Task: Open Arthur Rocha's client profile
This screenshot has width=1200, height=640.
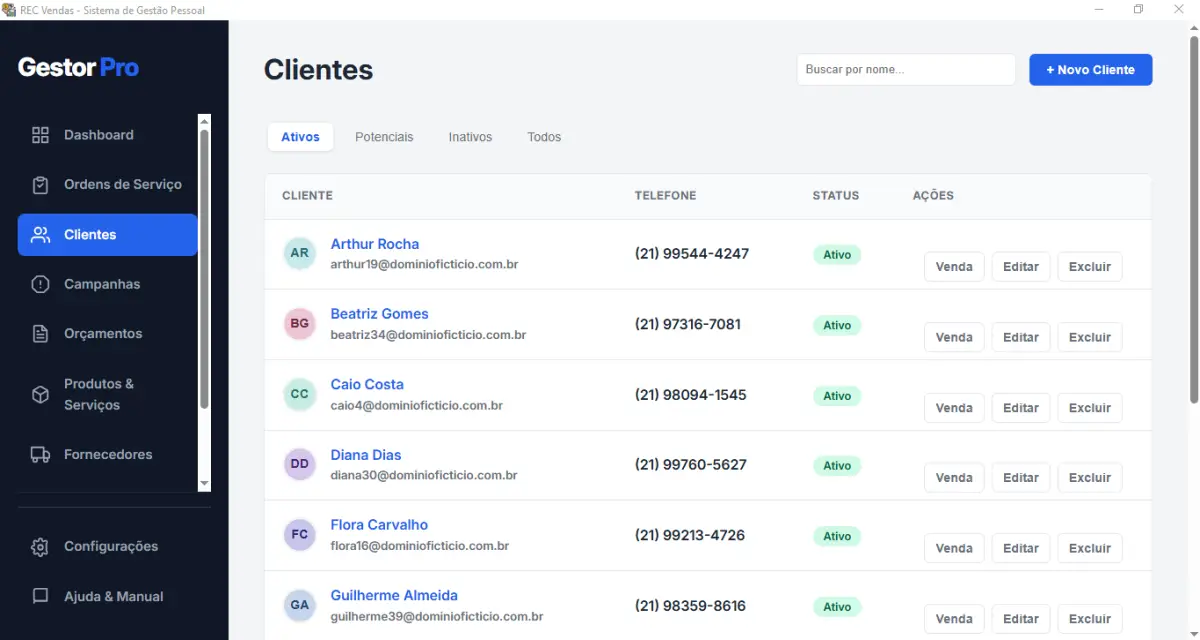Action: [375, 244]
